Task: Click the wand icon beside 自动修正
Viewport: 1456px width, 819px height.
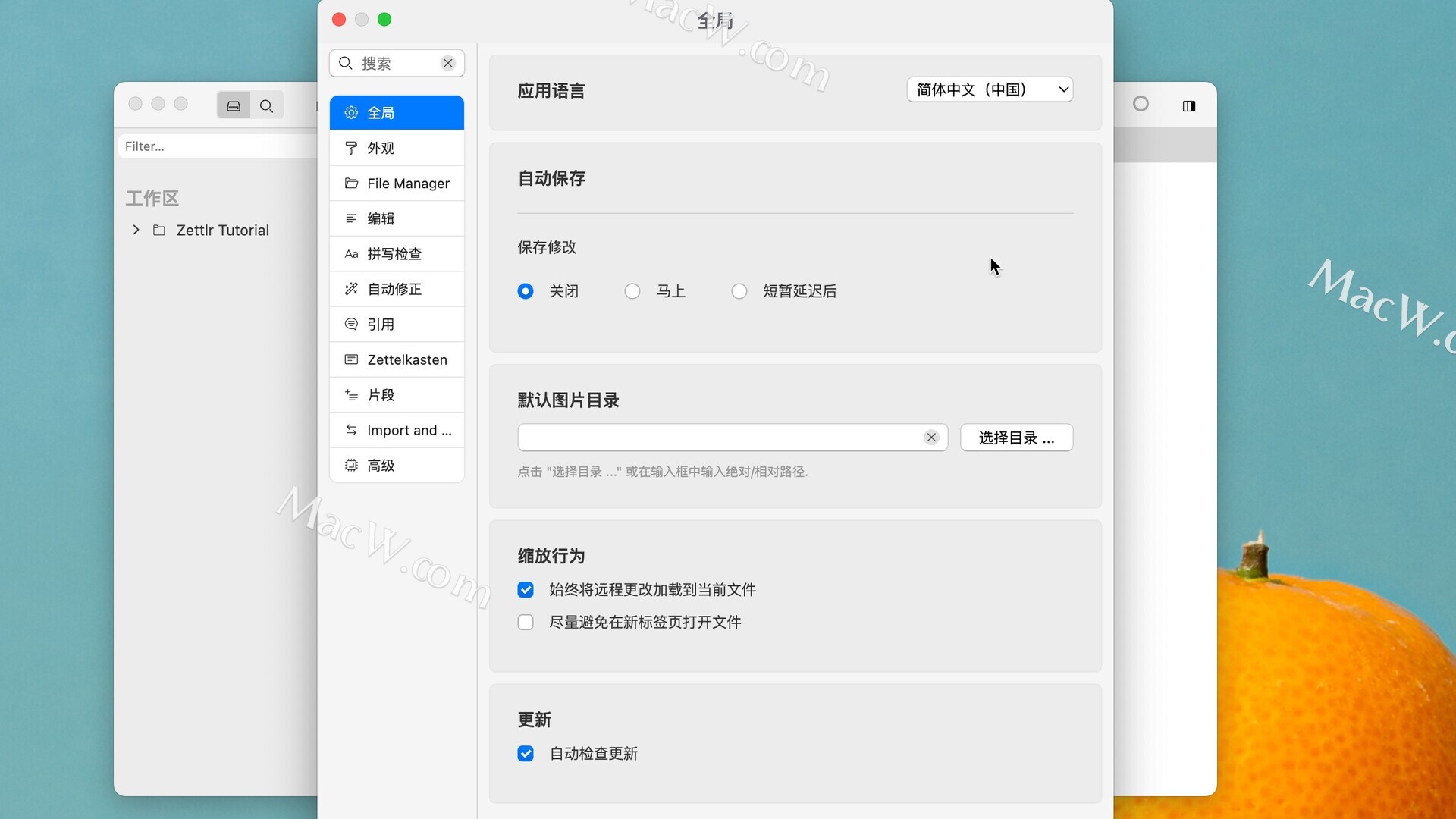Action: 351,289
